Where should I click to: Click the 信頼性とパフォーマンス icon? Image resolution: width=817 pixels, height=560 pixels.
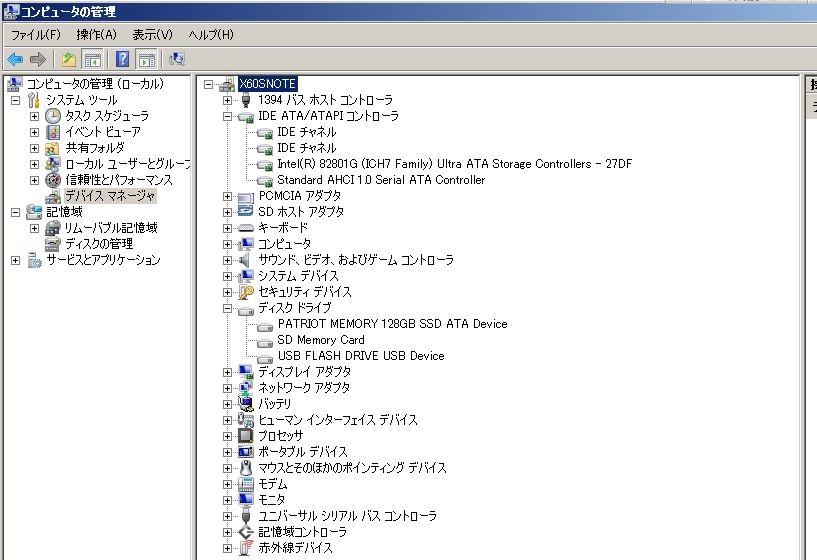(53, 180)
